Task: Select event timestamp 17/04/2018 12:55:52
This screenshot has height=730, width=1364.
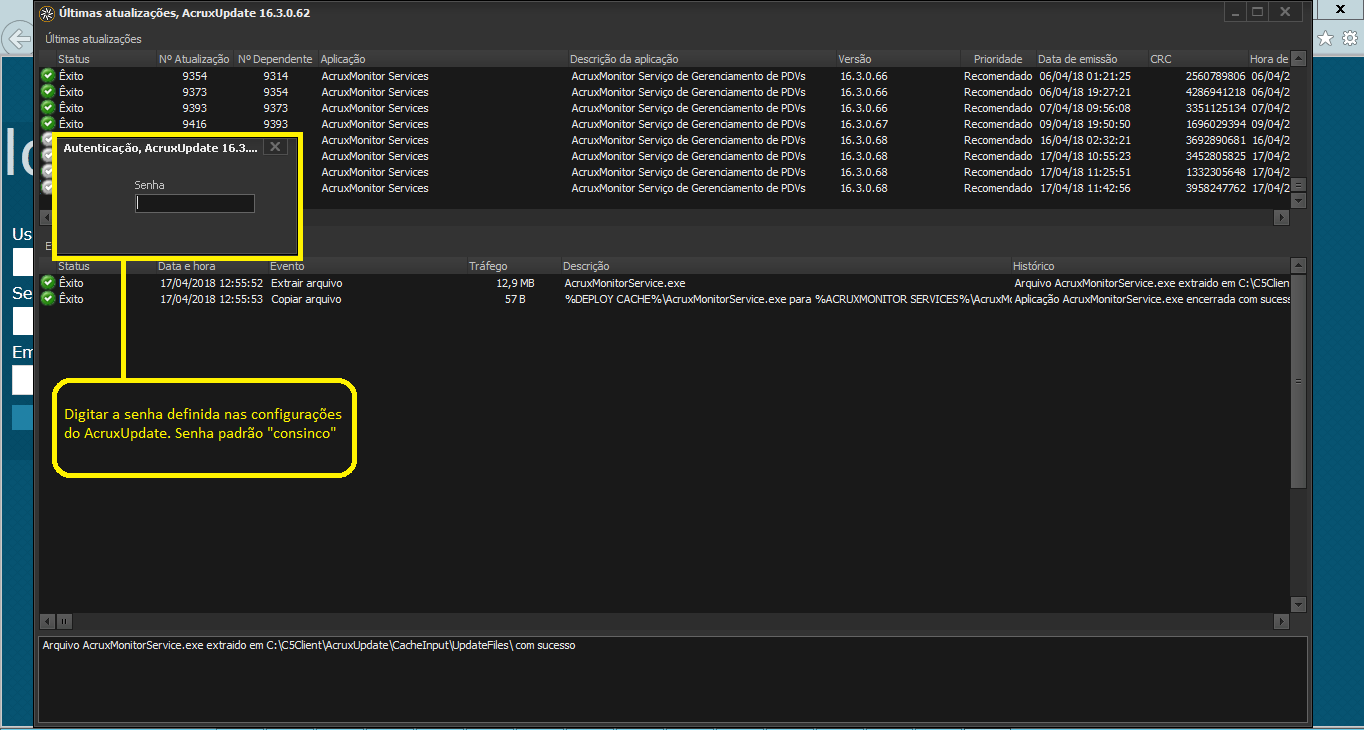Action: coord(211,283)
